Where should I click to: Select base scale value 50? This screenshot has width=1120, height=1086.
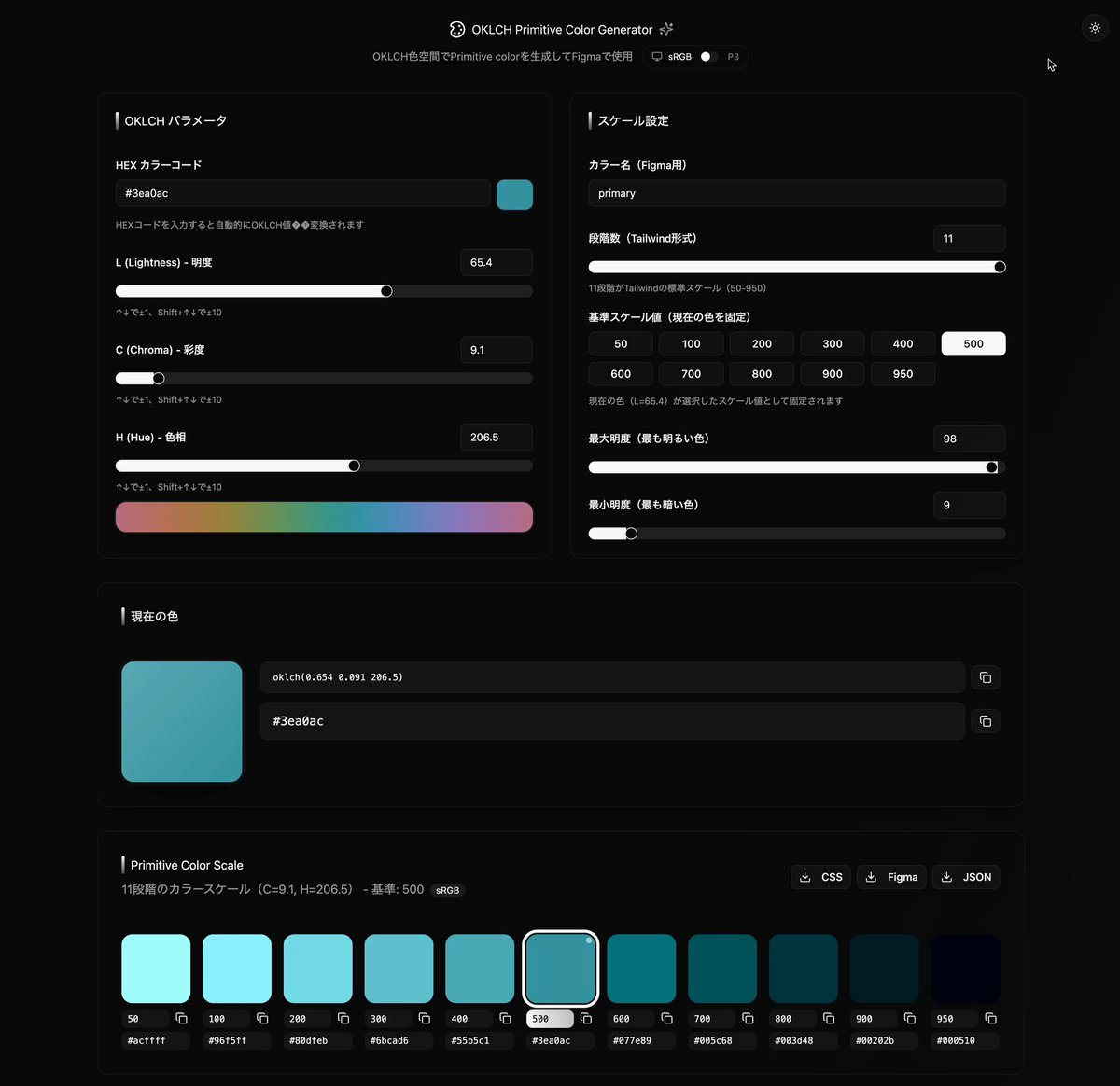pos(621,344)
